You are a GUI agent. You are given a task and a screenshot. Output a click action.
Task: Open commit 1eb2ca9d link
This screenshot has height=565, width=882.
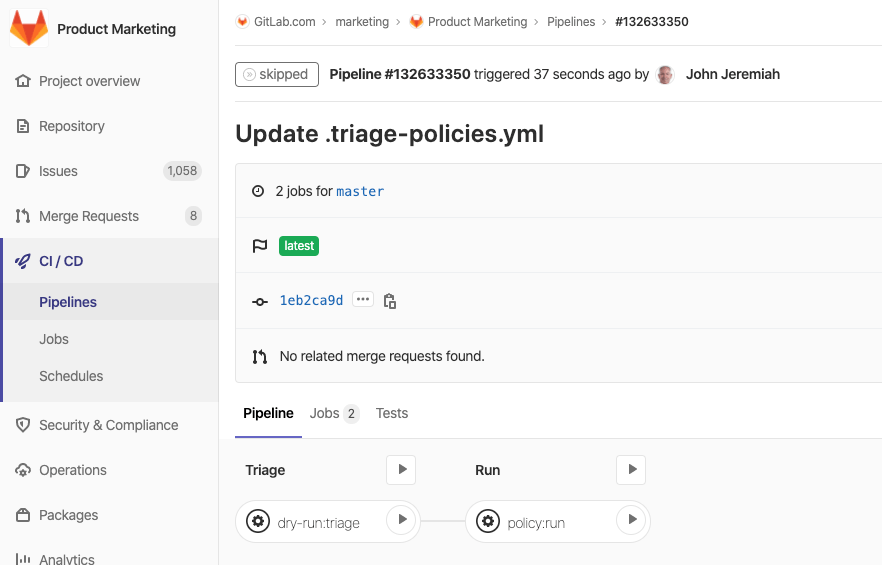[x=311, y=300]
